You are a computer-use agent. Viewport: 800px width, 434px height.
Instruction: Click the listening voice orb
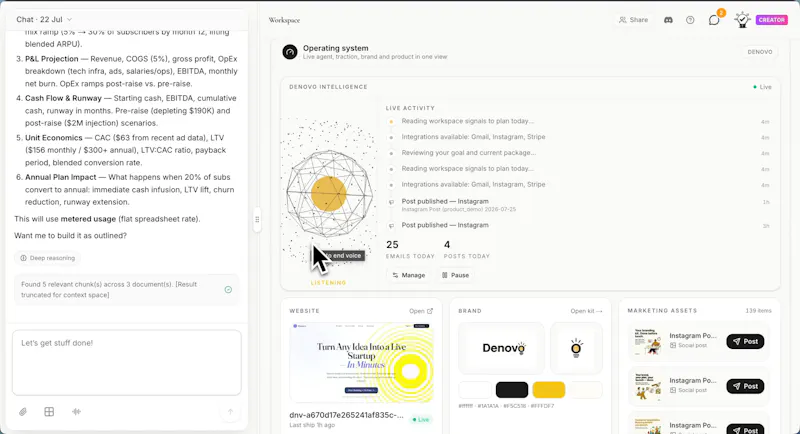pos(329,194)
